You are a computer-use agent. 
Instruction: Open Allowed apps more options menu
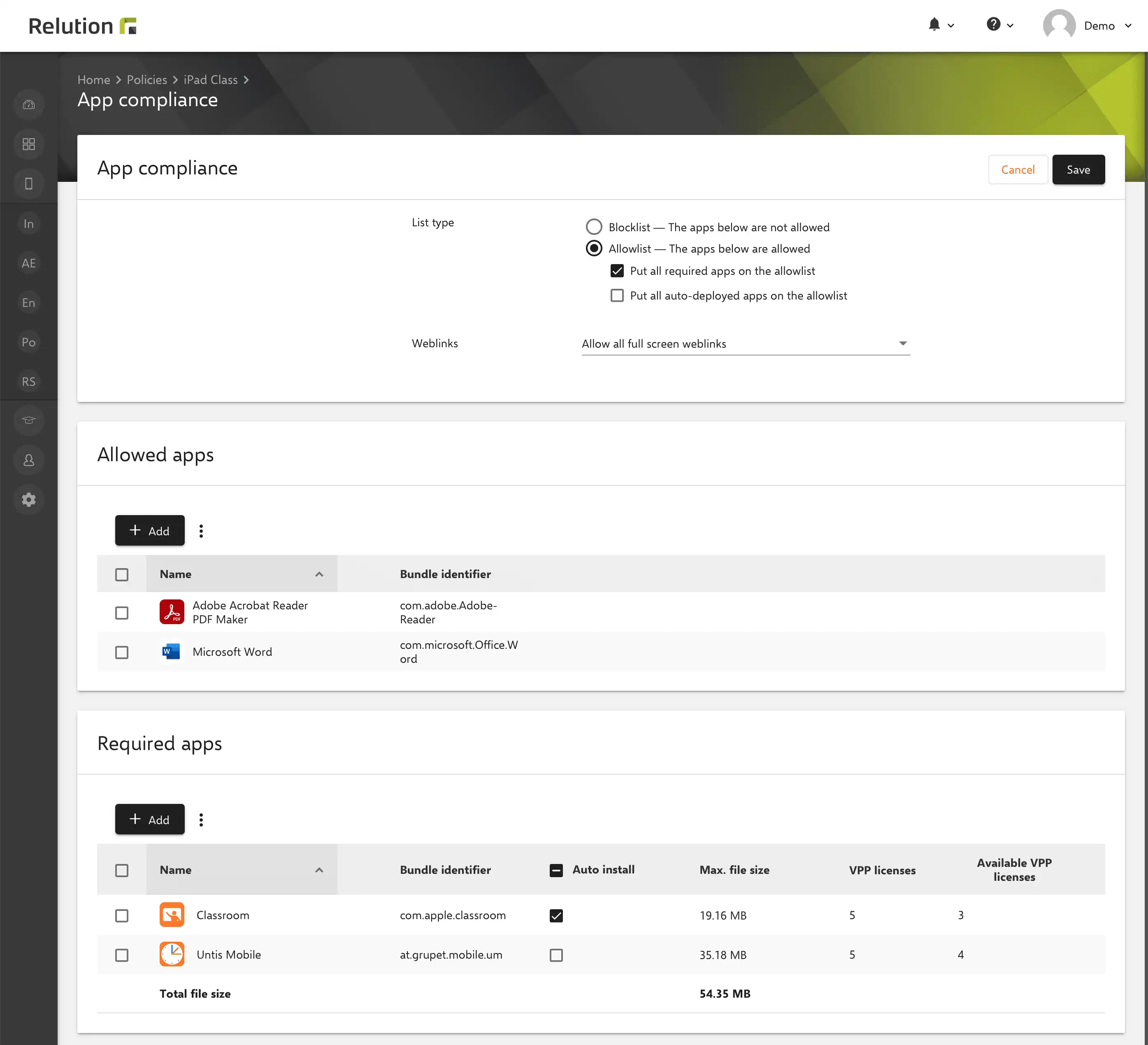(x=201, y=531)
